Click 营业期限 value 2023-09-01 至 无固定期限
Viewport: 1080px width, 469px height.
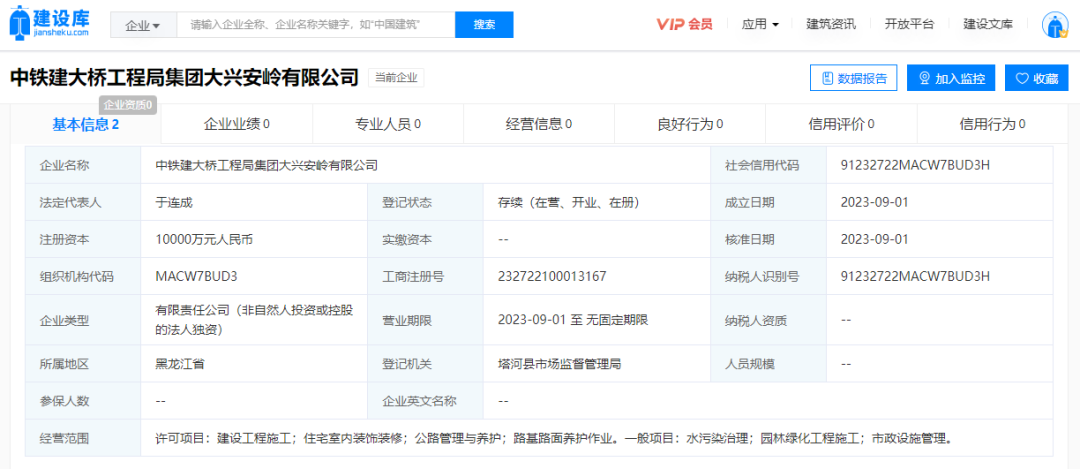[573, 320]
